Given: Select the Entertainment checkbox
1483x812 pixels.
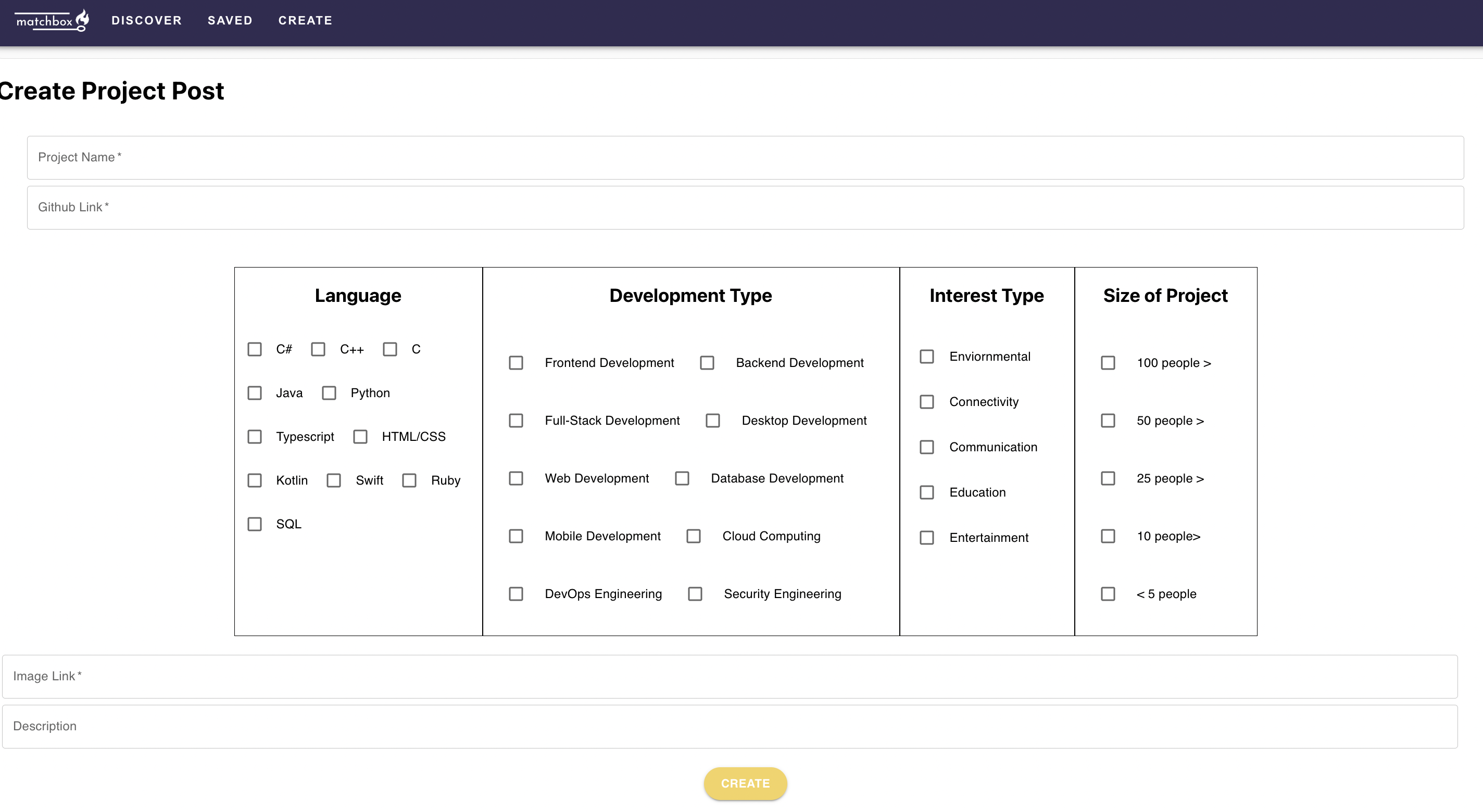Looking at the screenshot, I should click(927, 538).
